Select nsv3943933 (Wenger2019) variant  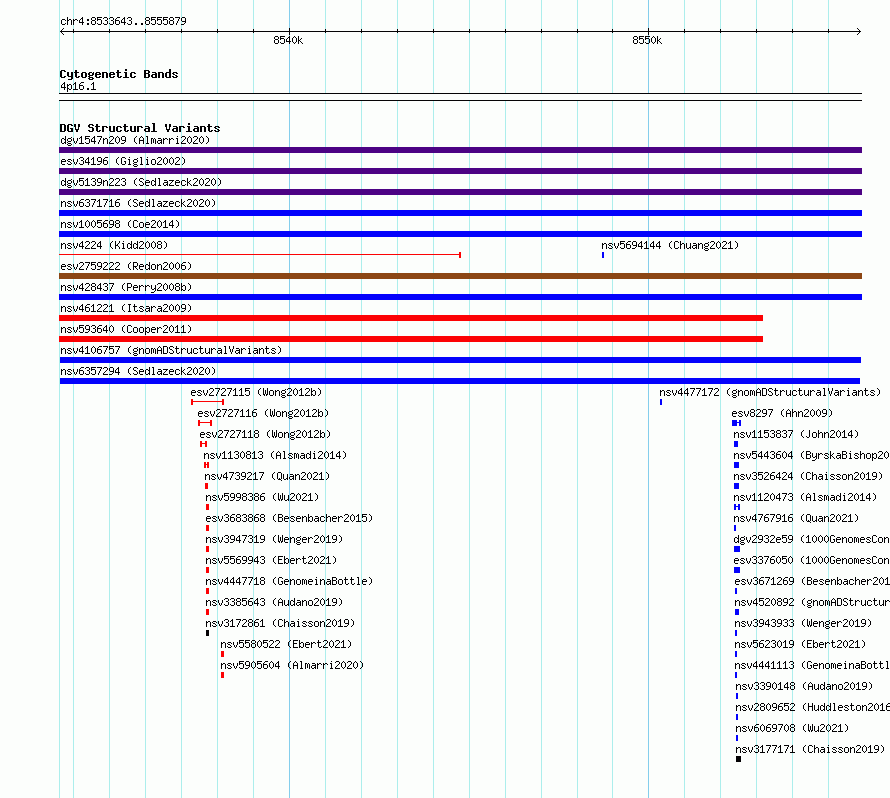point(803,623)
